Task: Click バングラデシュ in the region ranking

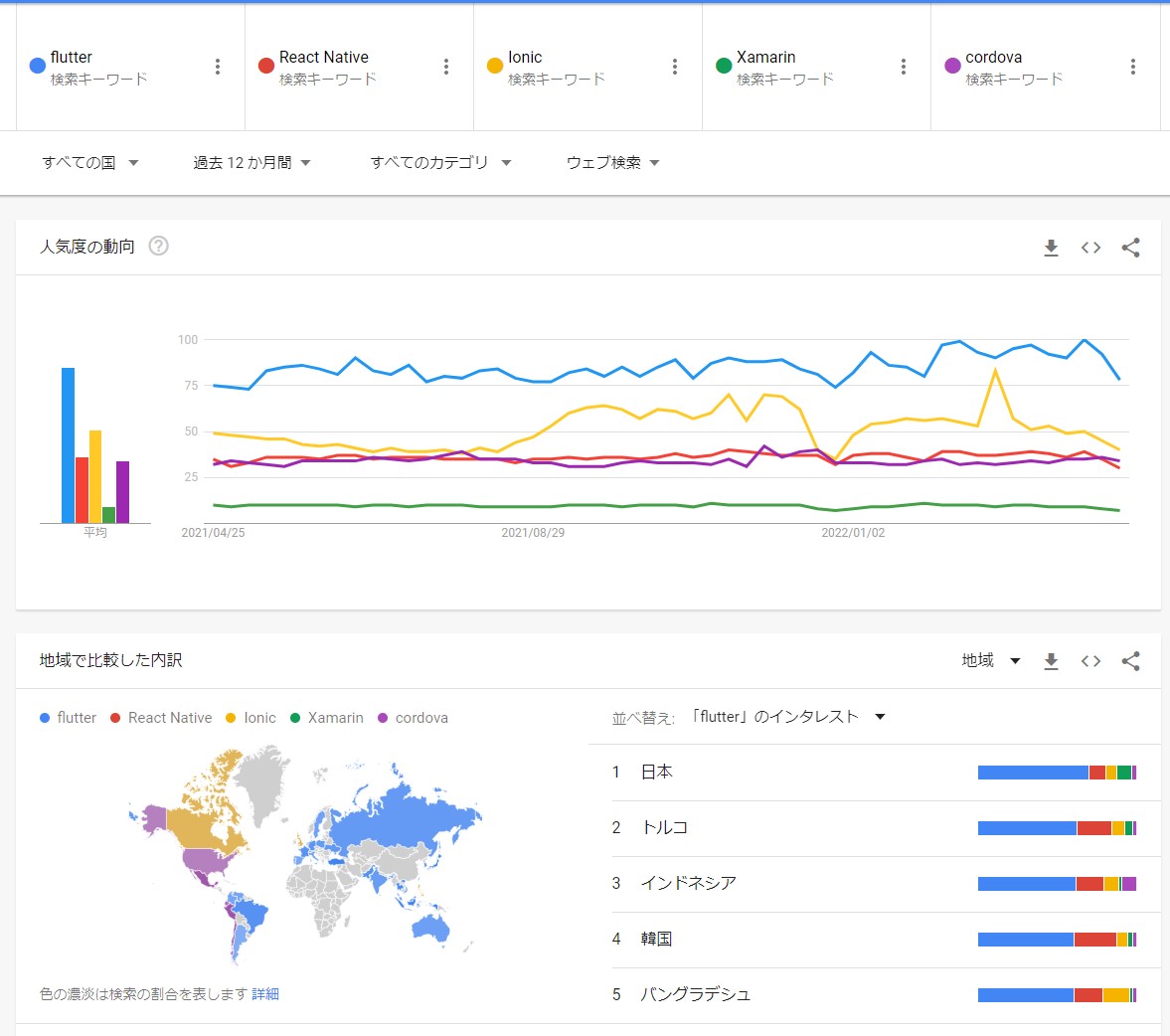Action: tap(696, 994)
